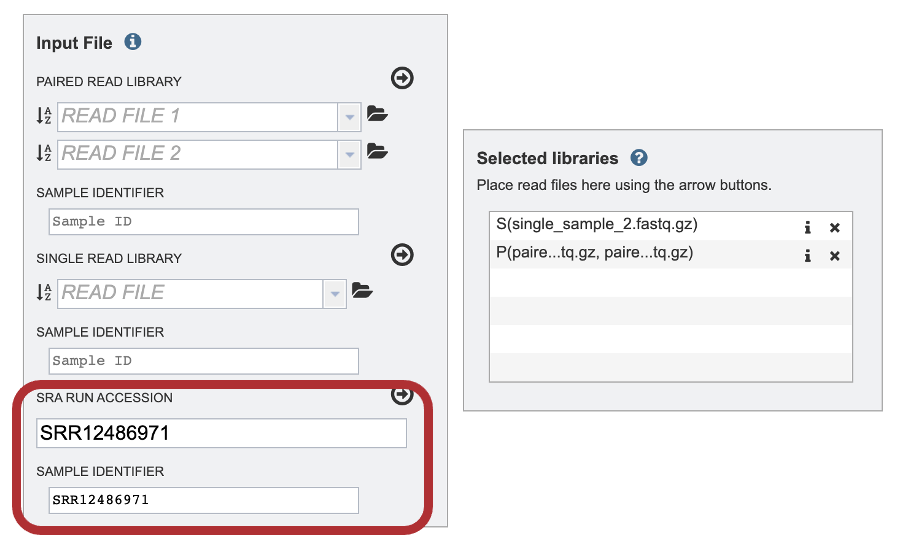Click the Input File info icon

(x=133, y=42)
